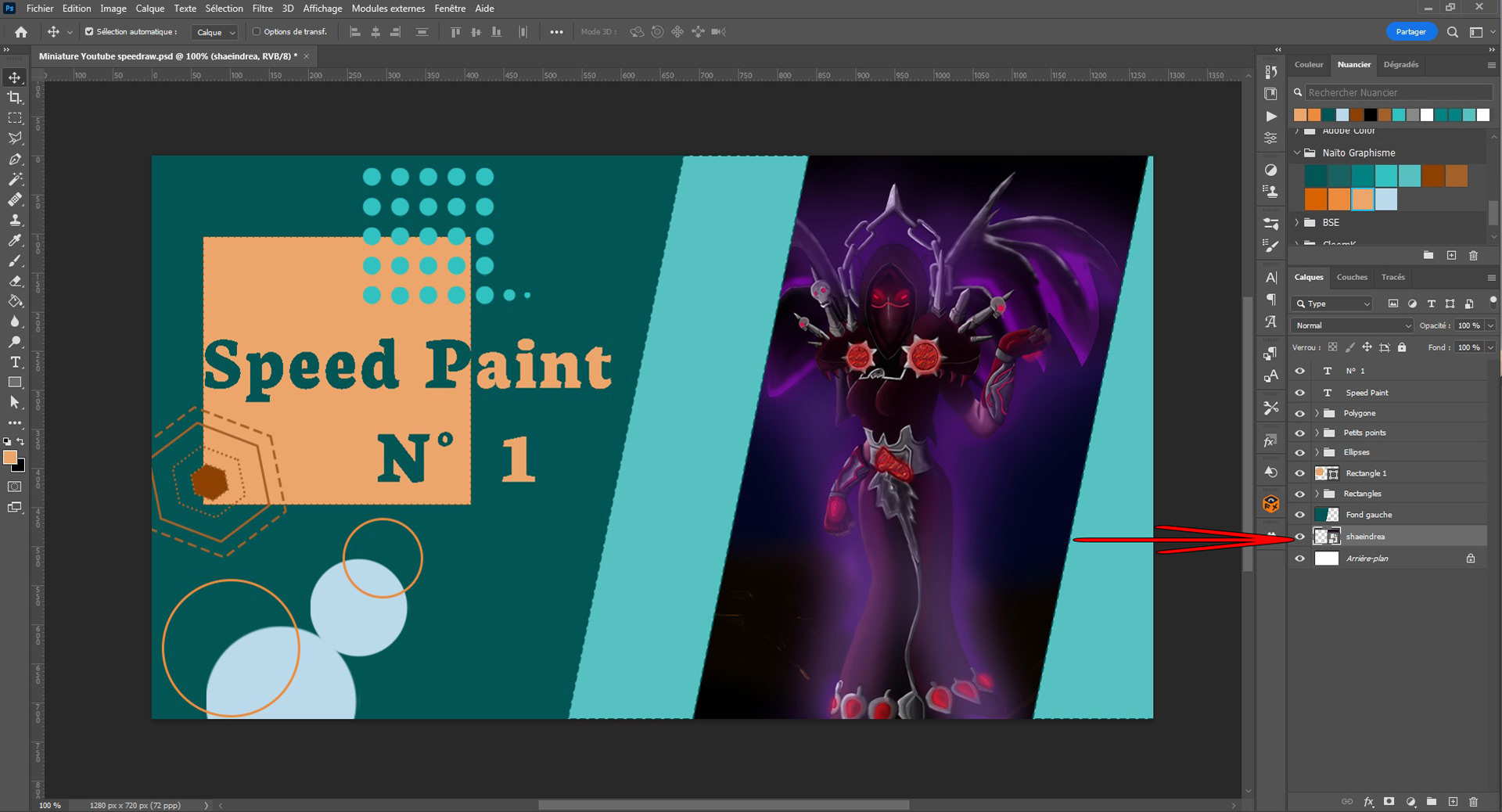Switch to the Couleur tab

pyautogui.click(x=1309, y=65)
